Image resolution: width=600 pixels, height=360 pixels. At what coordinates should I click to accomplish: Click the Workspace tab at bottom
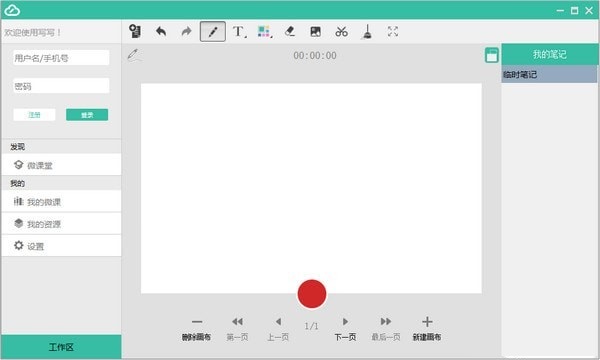61,347
